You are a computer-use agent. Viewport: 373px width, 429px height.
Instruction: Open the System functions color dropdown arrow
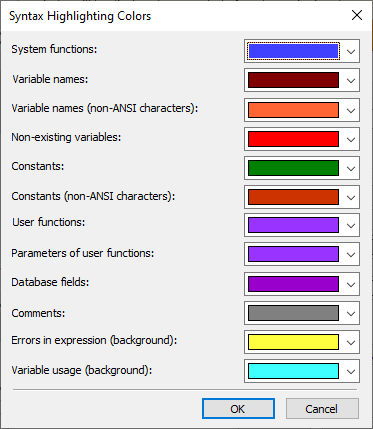(351, 51)
